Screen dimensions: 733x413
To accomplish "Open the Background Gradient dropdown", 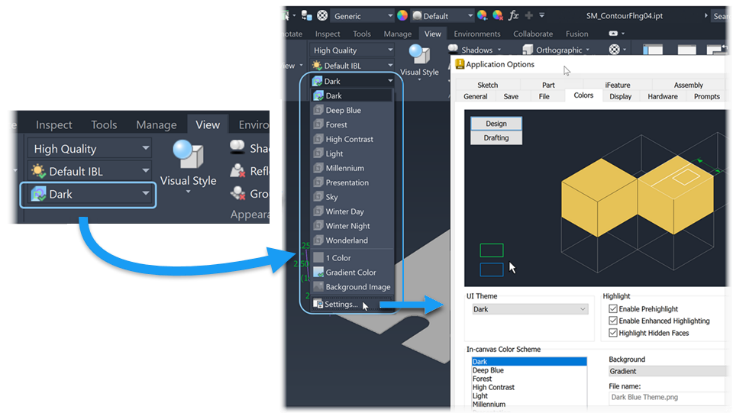I will 668,371.
